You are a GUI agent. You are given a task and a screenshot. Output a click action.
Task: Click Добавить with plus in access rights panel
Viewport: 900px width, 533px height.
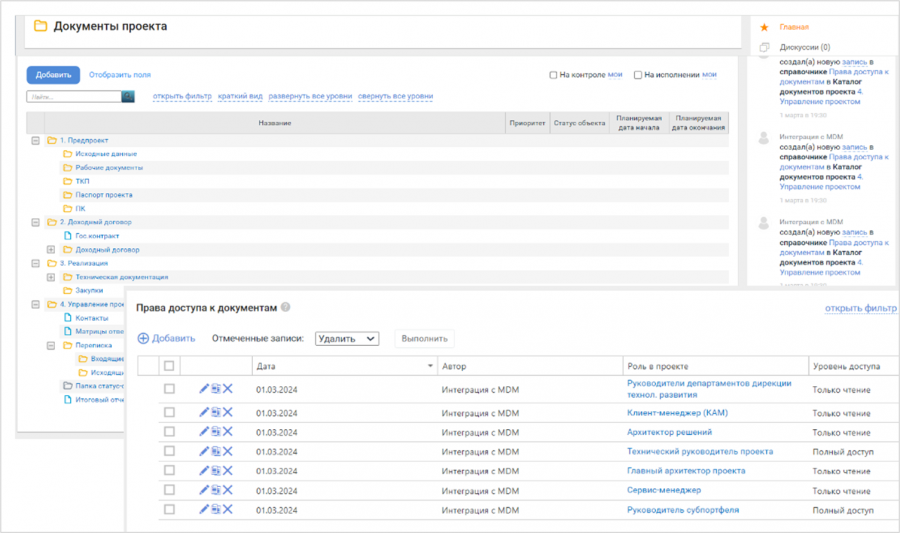pos(166,339)
